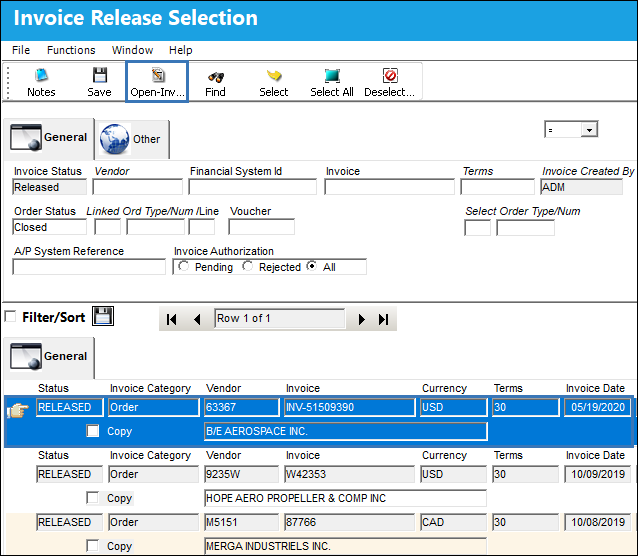Image resolution: width=638 pixels, height=556 pixels.
Task: Enable the Filter/Sort checkbox
Action: coord(10,316)
